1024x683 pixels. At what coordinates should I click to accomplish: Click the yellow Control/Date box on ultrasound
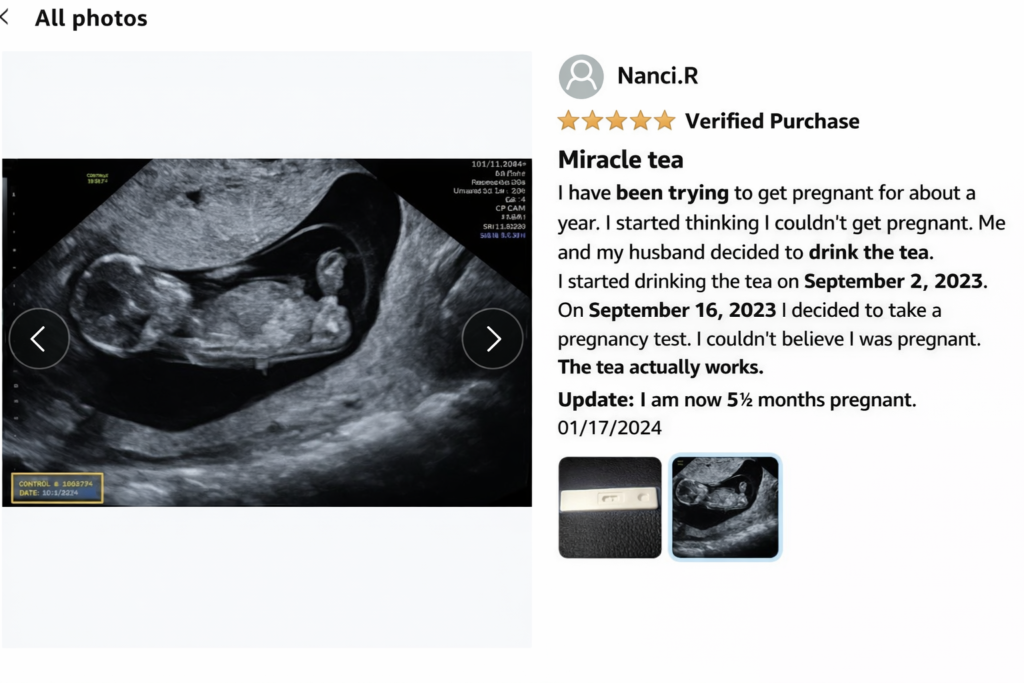pos(57,488)
